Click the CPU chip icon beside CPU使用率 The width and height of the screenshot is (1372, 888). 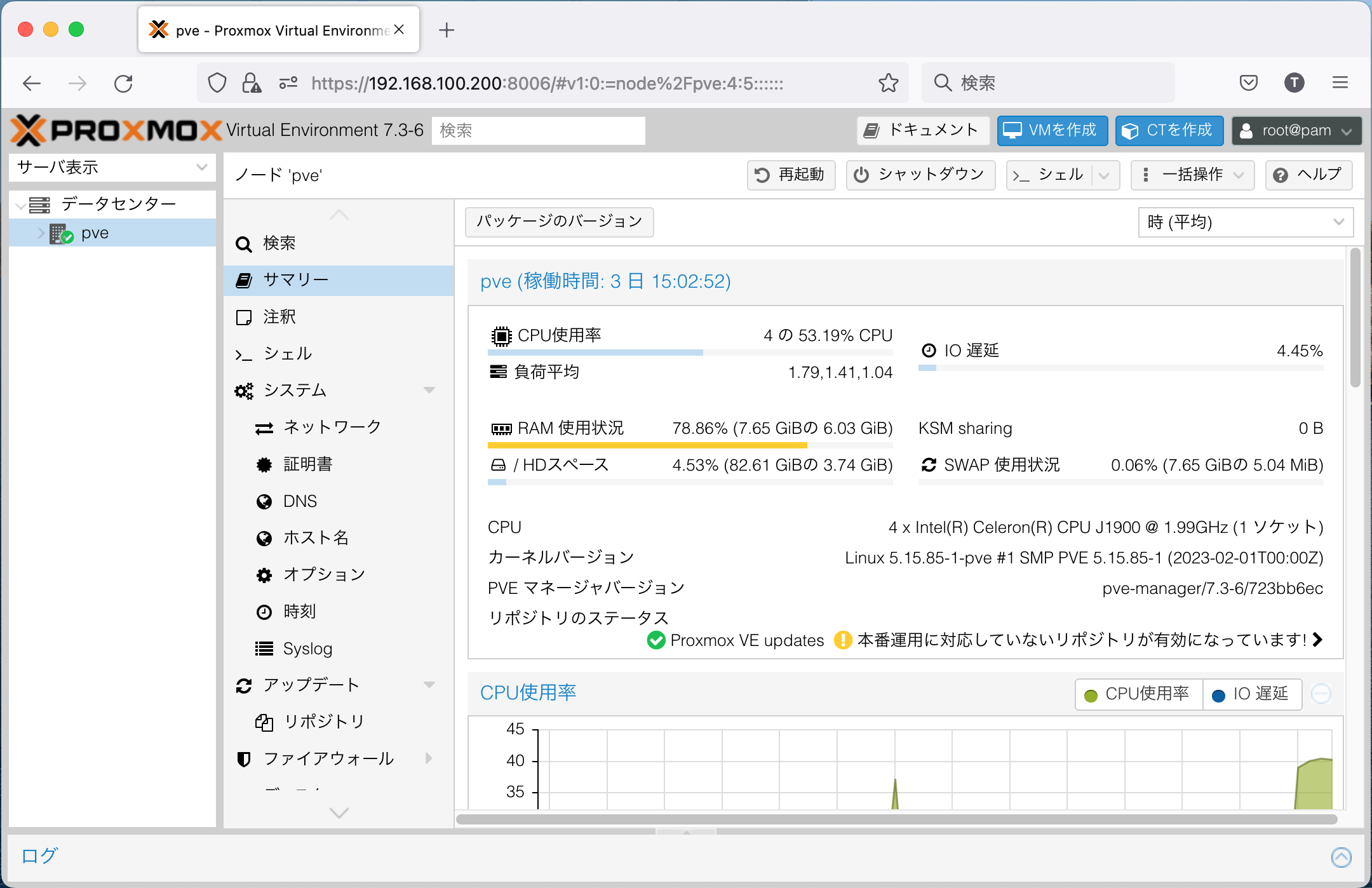[x=501, y=335]
